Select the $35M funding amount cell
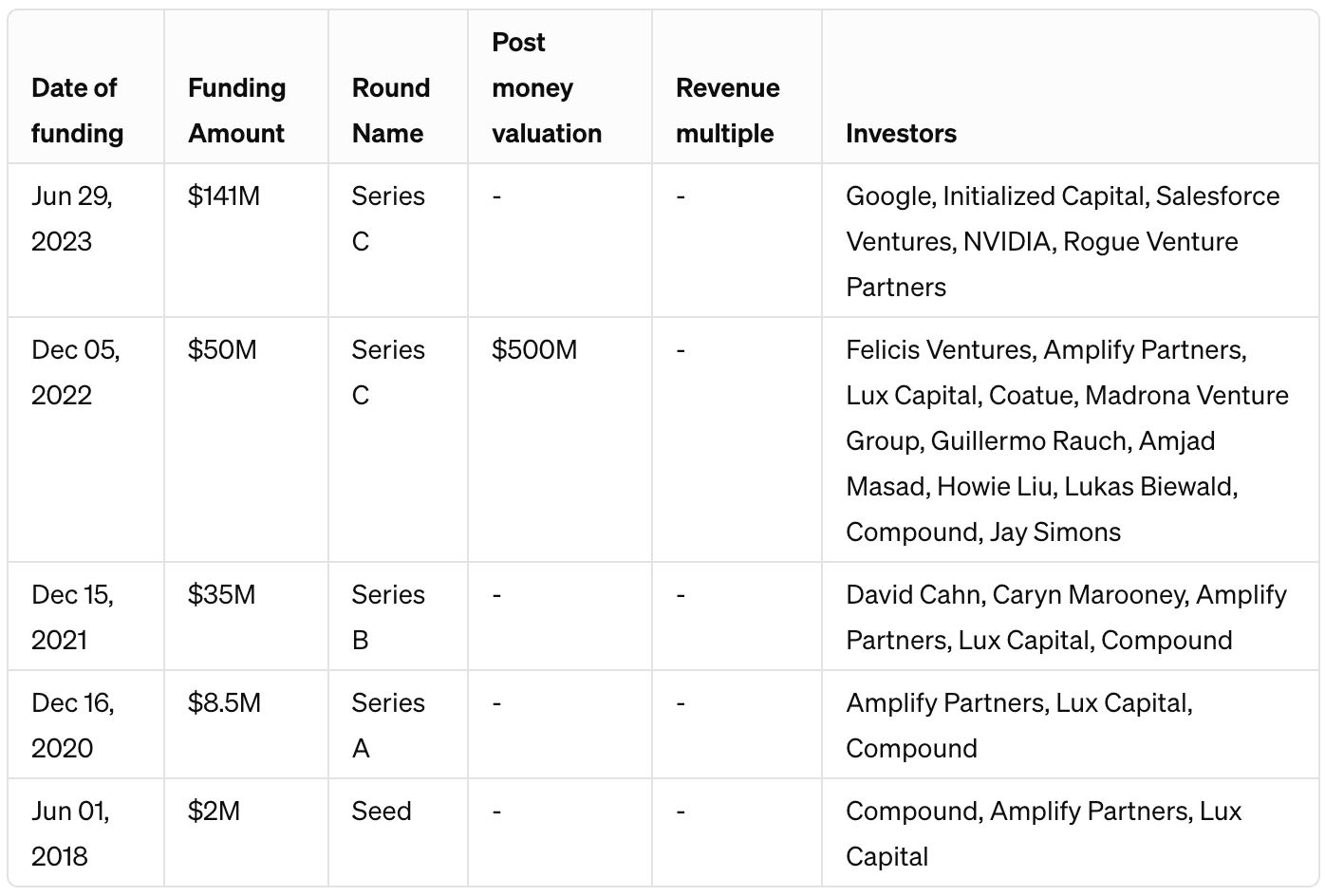Image resolution: width=1325 pixels, height=896 pixels. tap(246, 616)
